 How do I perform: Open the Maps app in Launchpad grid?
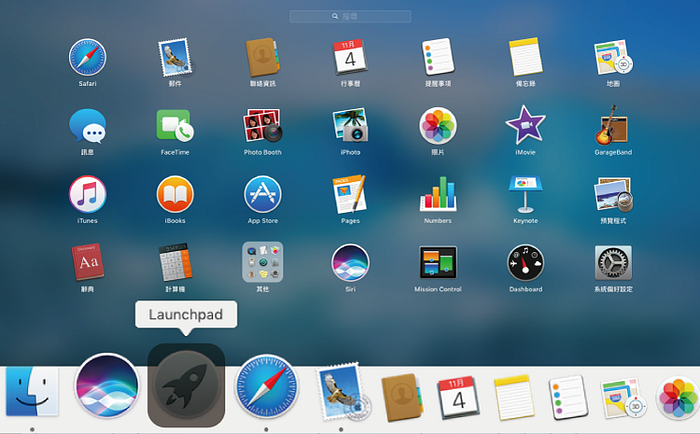[613, 57]
